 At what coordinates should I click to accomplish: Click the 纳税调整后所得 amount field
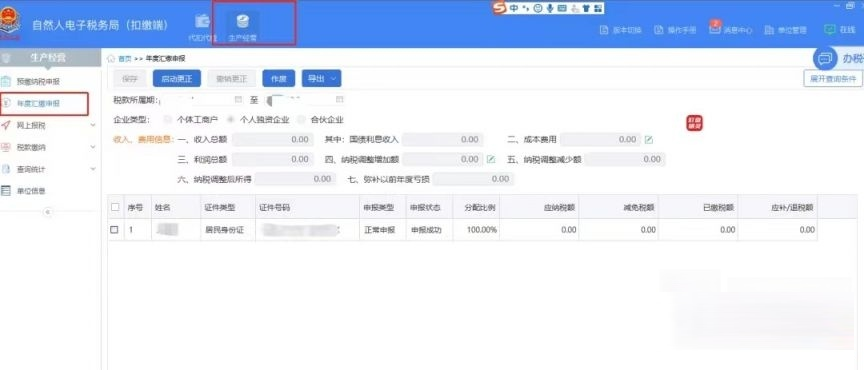click(295, 179)
